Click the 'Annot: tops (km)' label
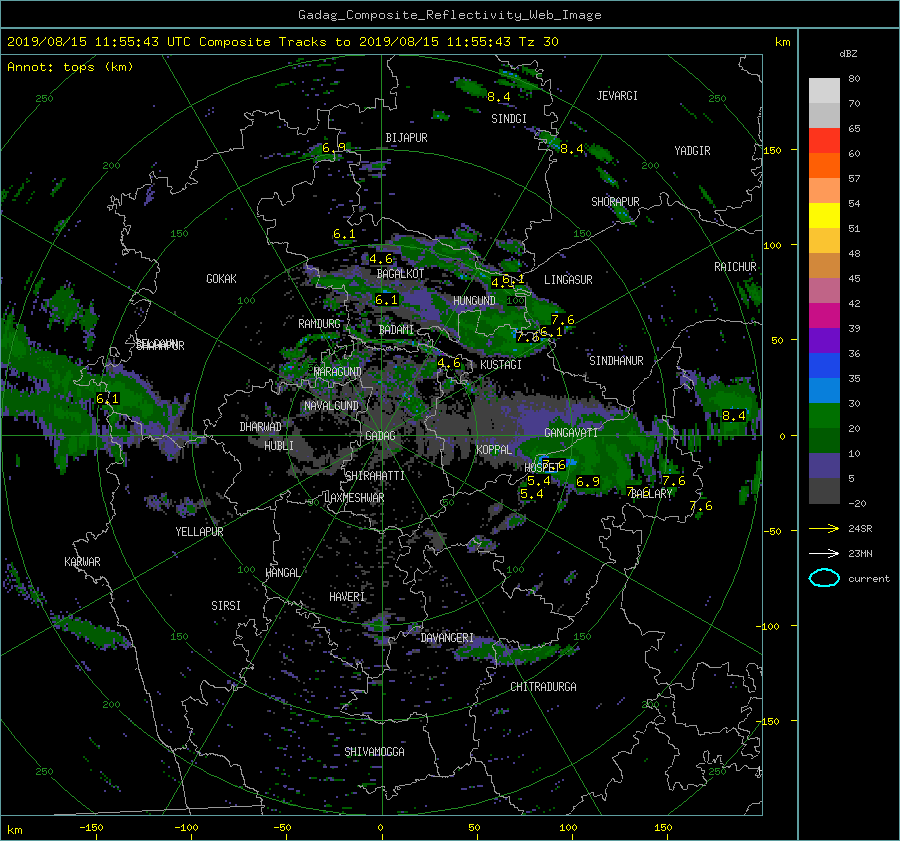 point(70,67)
